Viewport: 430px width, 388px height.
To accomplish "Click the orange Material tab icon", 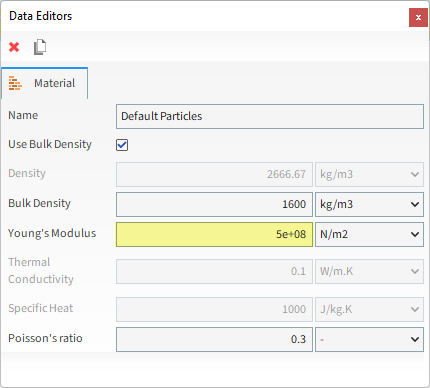I will 15,83.
